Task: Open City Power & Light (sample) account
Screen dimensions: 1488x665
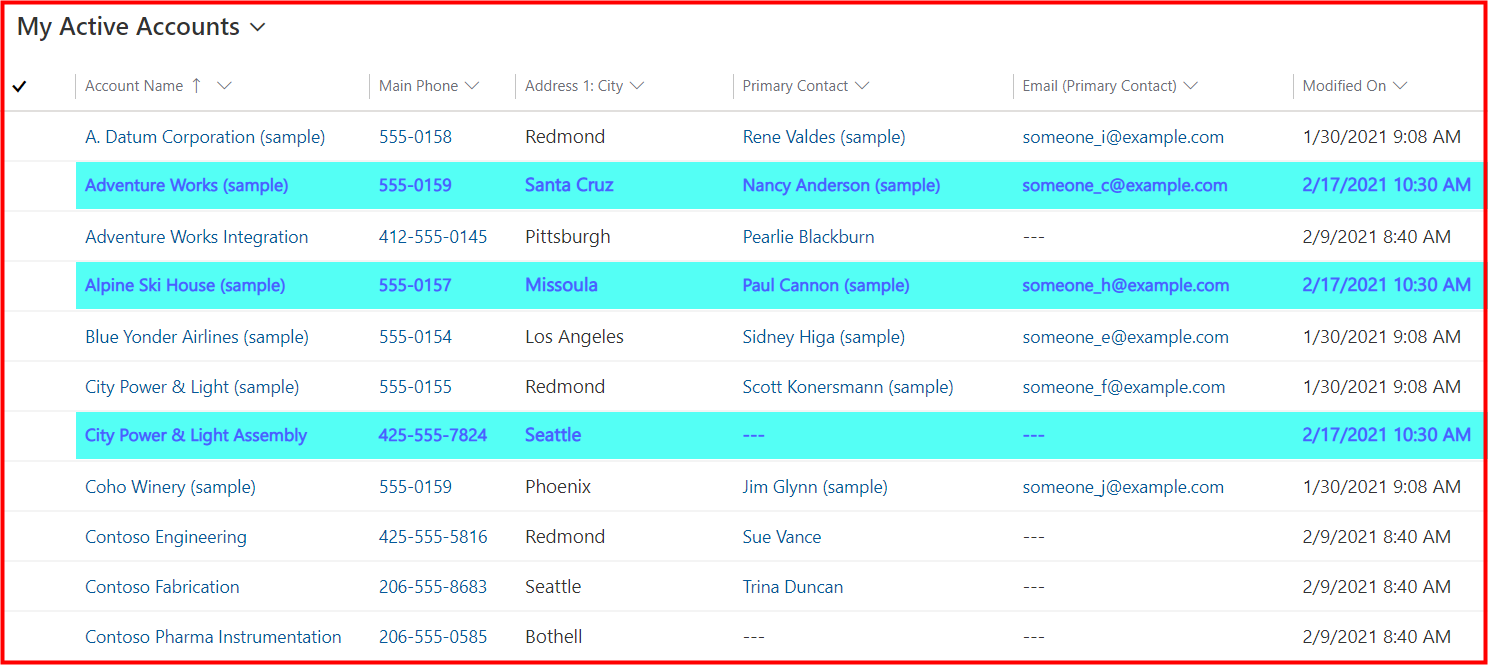Action: 192,387
